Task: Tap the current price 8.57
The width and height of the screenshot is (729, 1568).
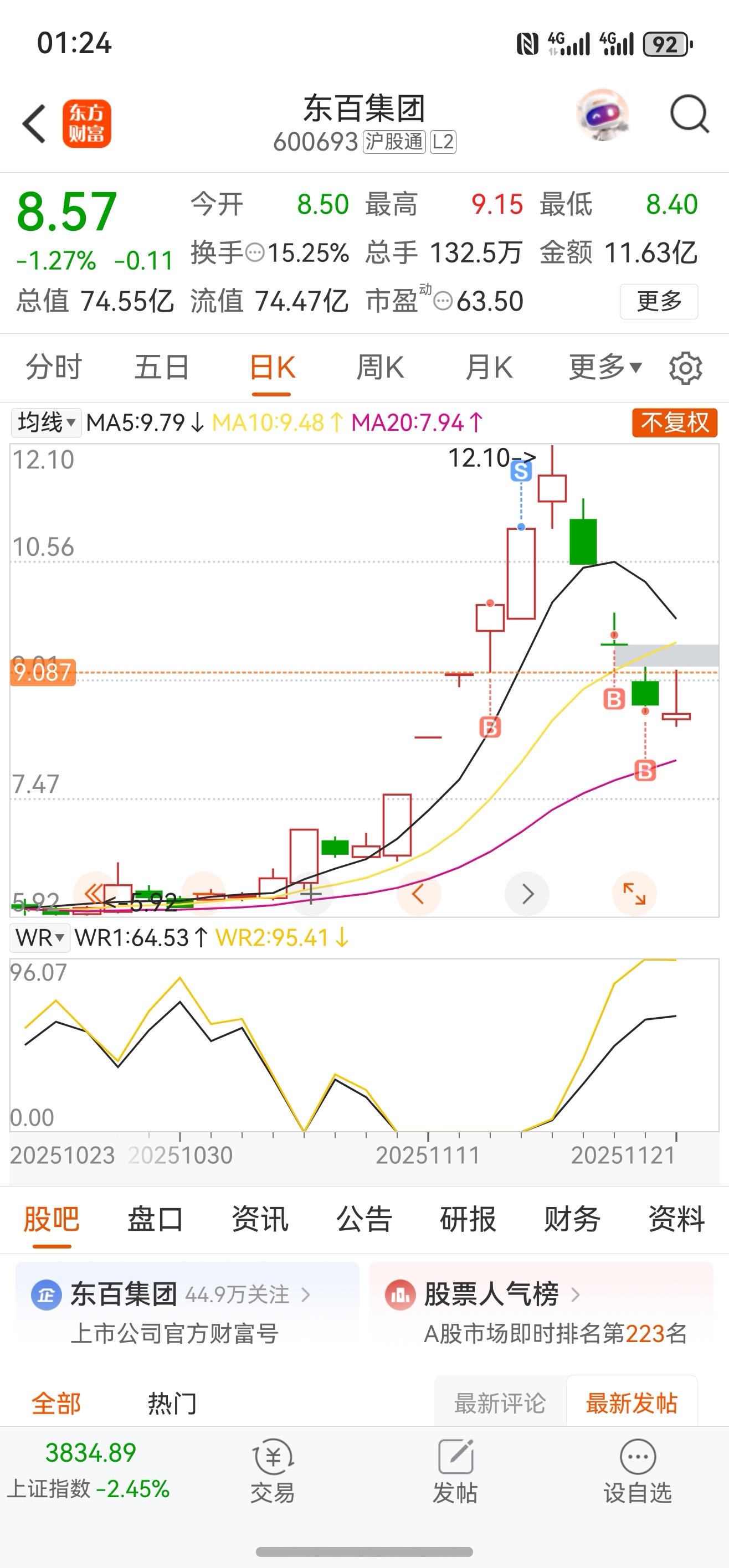Action: [x=67, y=212]
